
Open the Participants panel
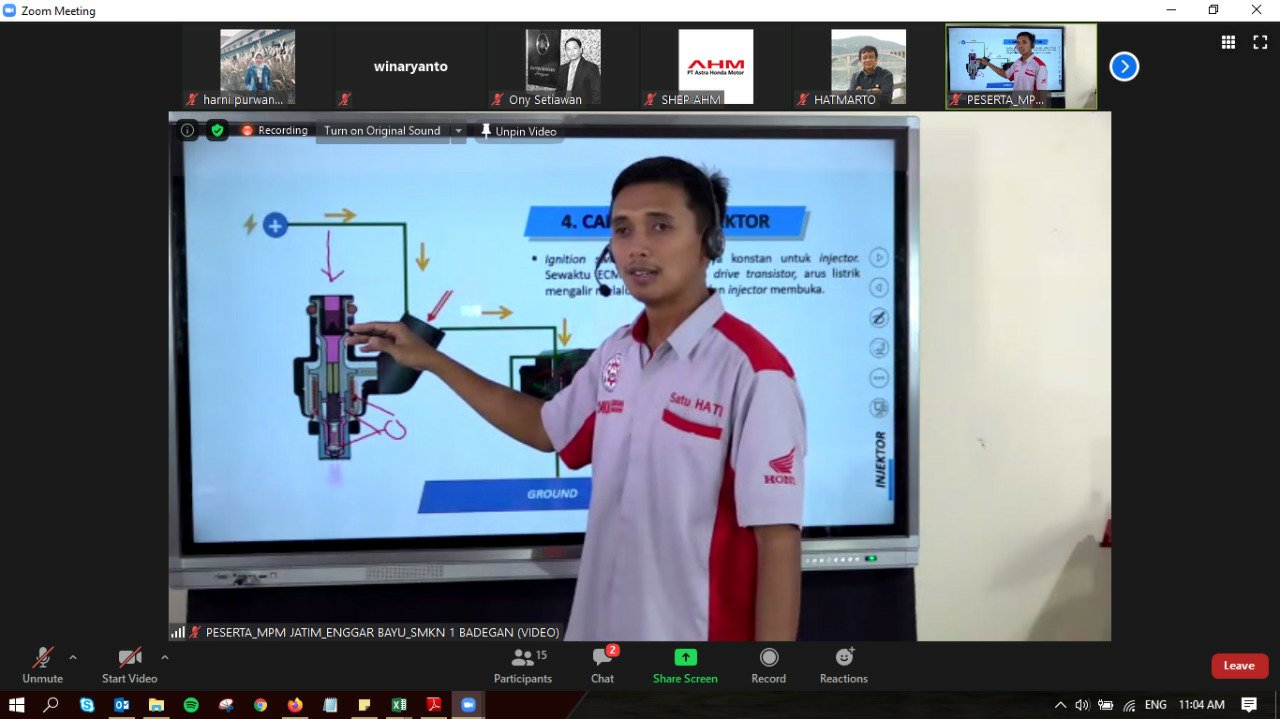click(x=522, y=665)
